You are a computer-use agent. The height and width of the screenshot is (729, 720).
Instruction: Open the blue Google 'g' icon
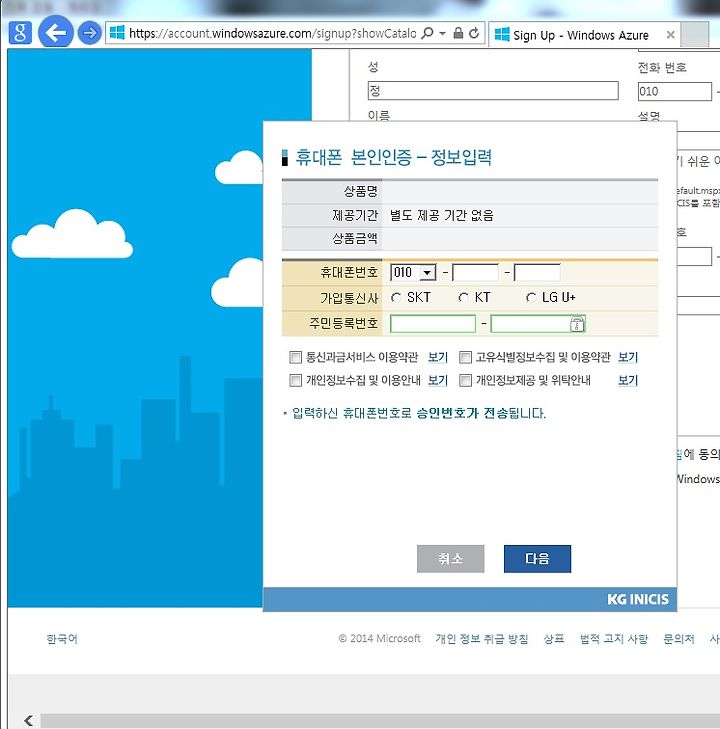pos(20,33)
